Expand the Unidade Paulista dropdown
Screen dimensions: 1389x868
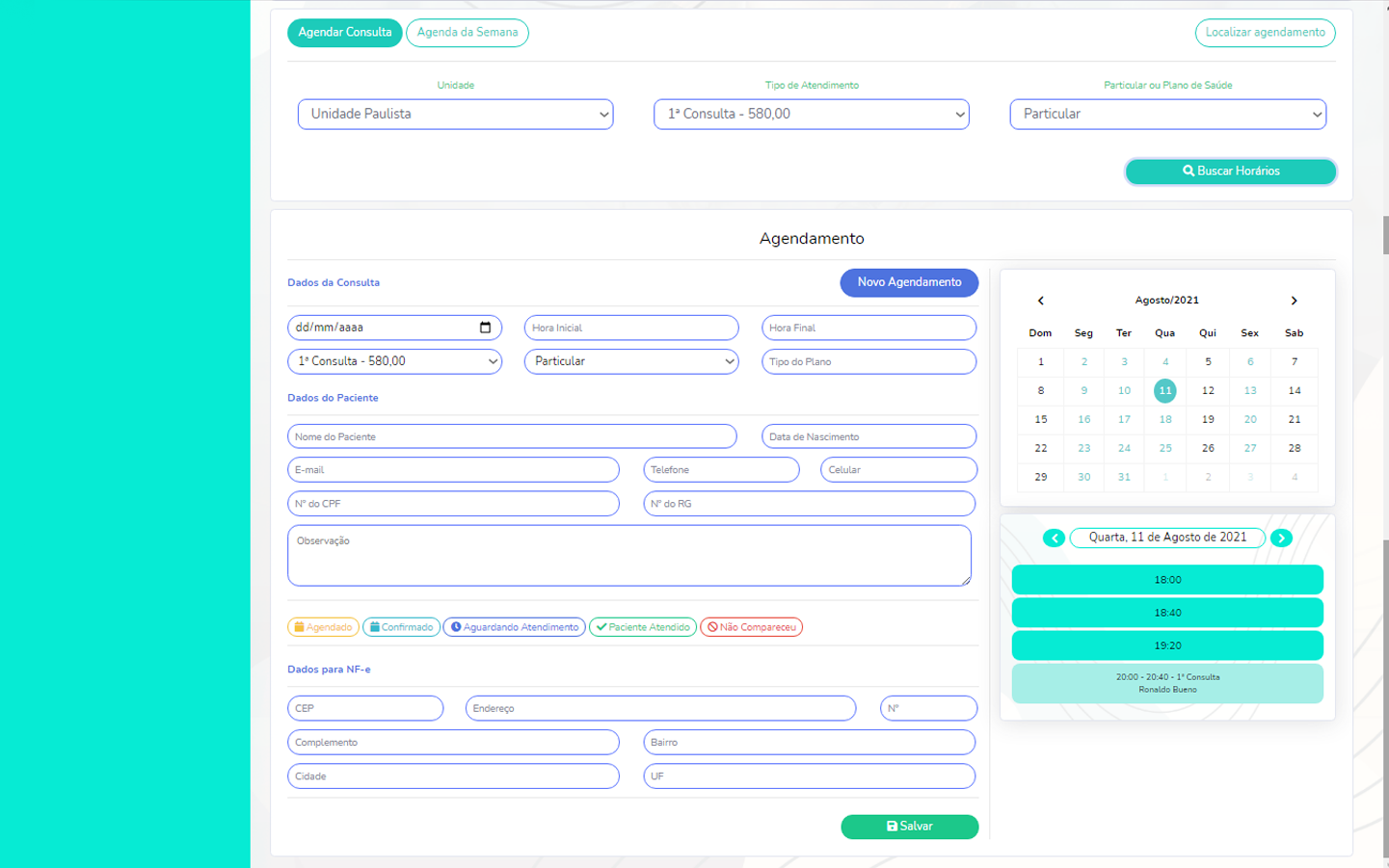coord(455,114)
